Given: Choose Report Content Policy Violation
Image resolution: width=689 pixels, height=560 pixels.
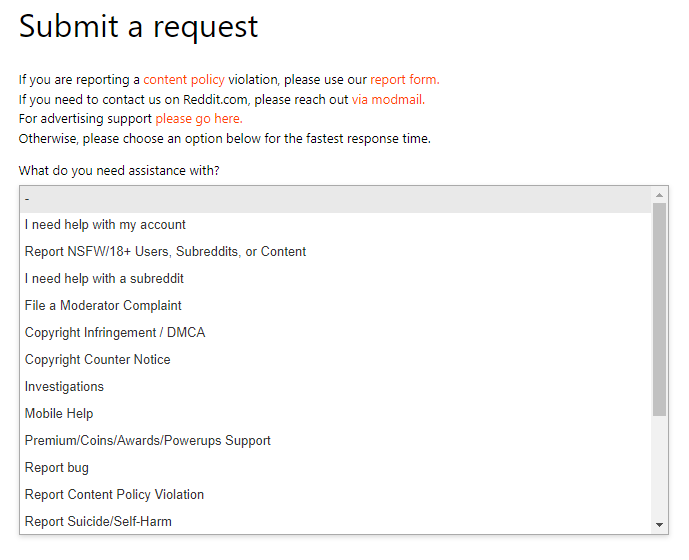Looking at the screenshot, I should (x=114, y=495).
